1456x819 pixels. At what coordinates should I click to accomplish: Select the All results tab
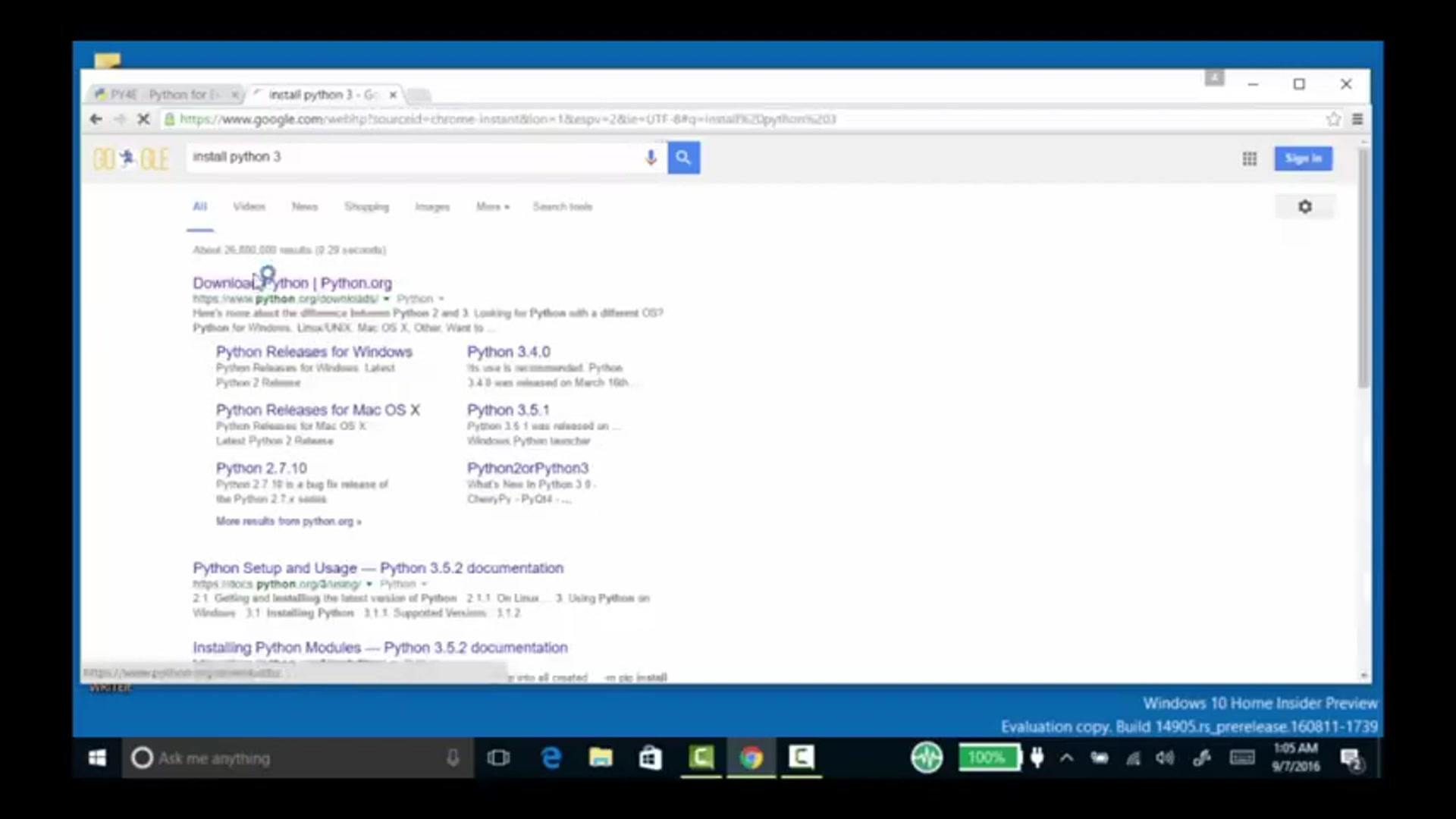199,206
